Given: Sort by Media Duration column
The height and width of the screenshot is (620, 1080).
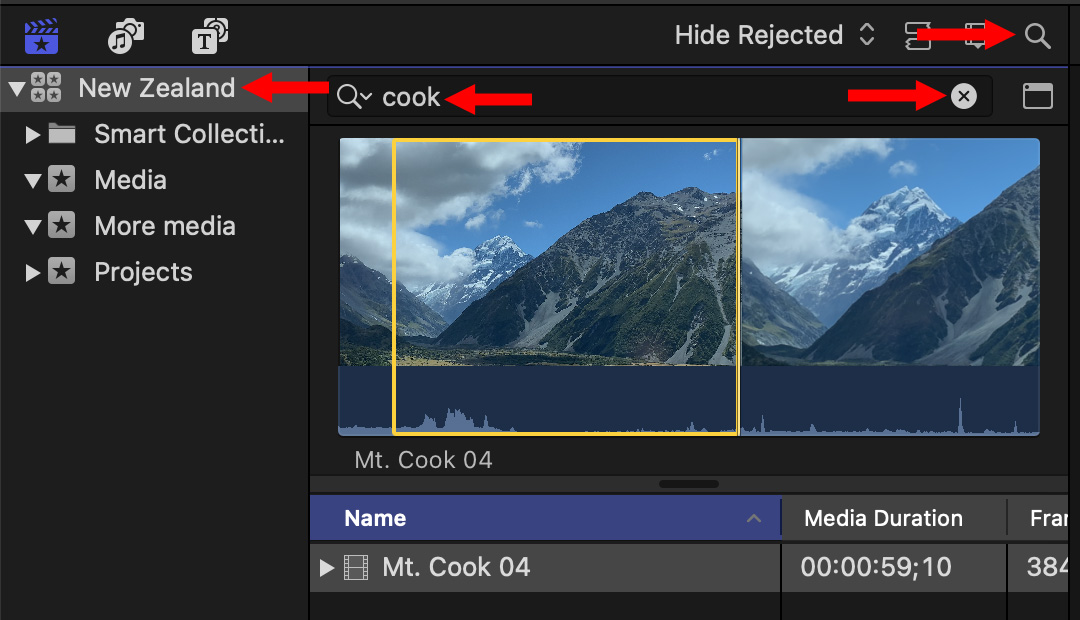Looking at the screenshot, I should click(883, 518).
